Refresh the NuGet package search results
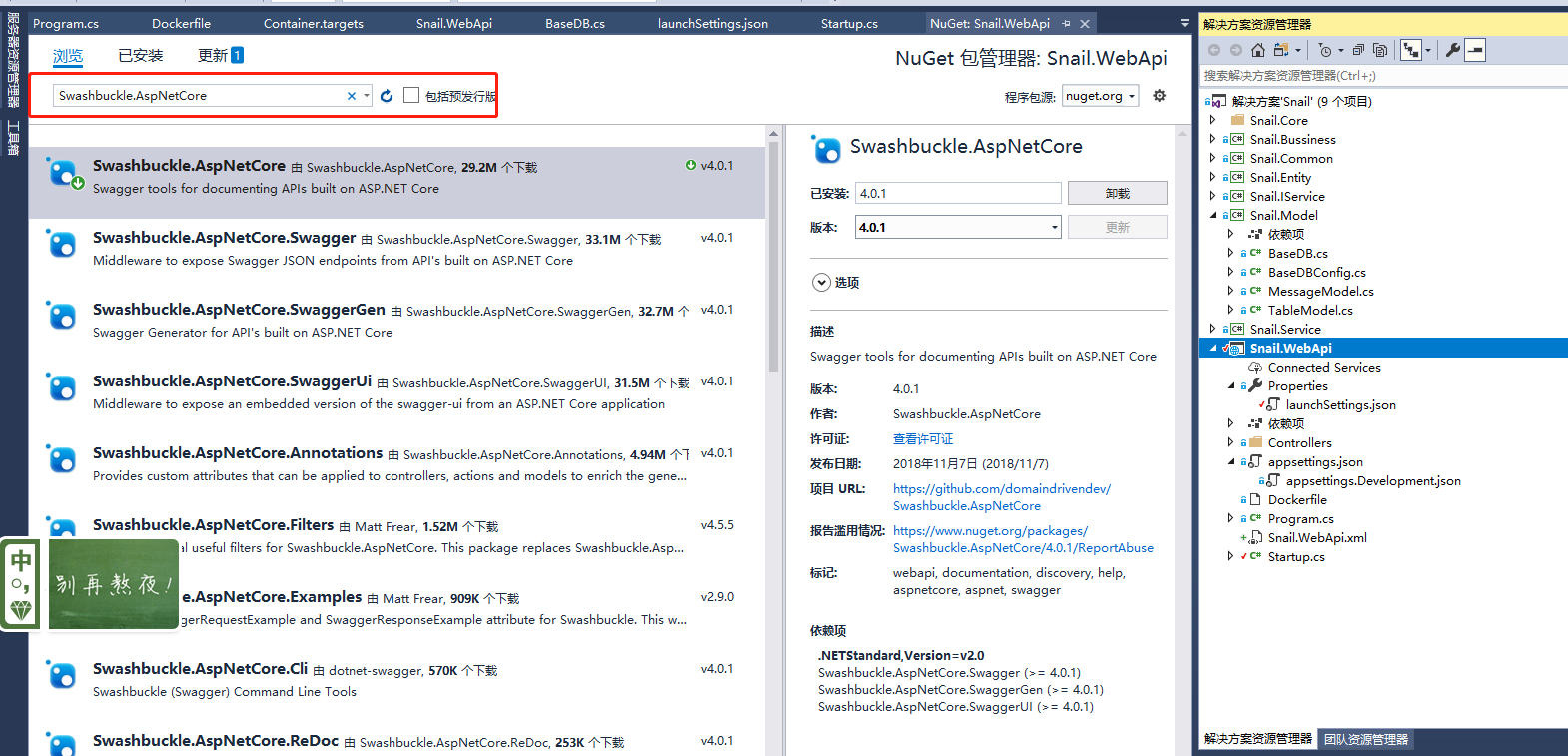The image size is (1568, 756). point(387,96)
